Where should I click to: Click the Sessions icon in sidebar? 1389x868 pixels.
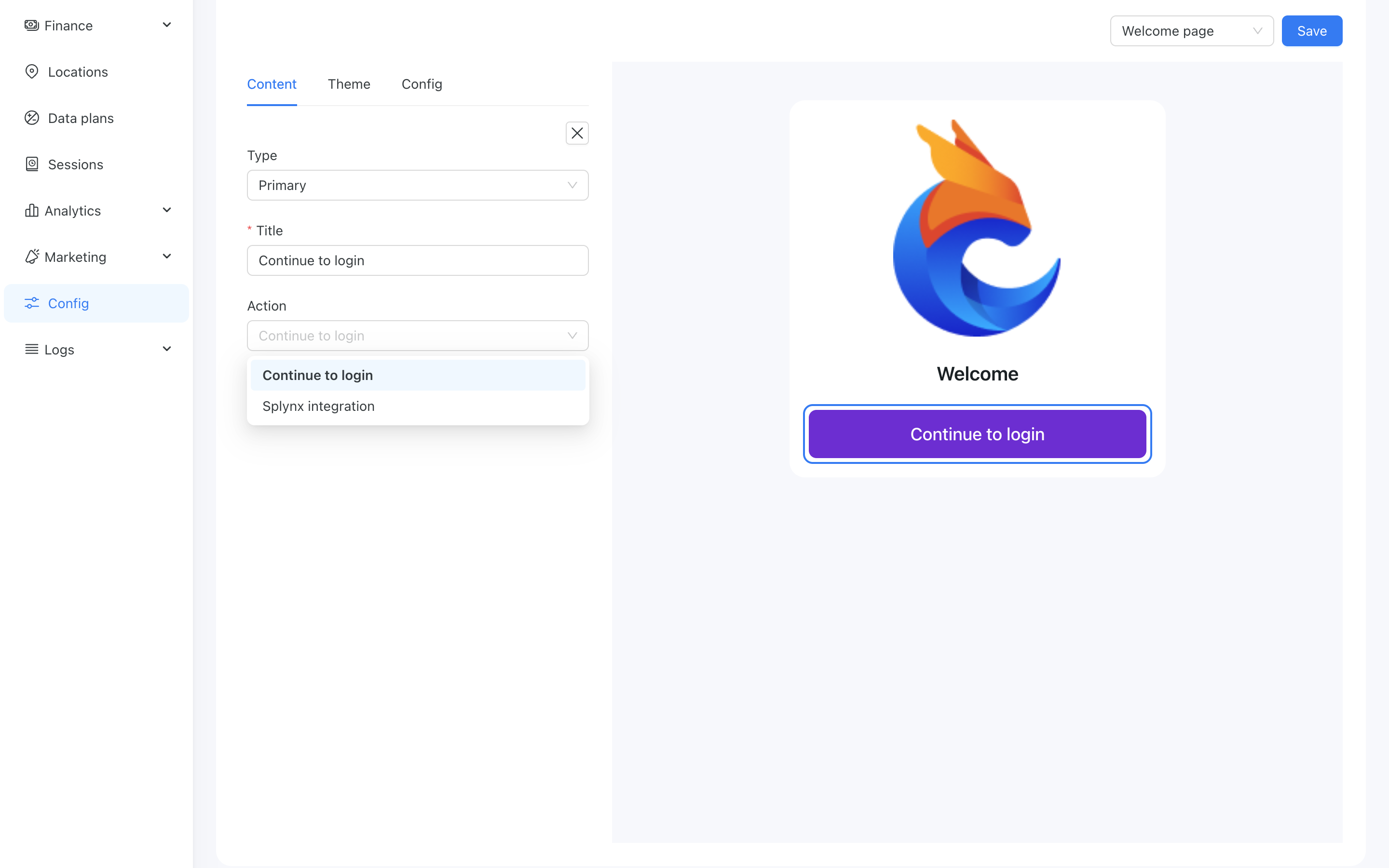pyautogui.click(x=31, y=164)
